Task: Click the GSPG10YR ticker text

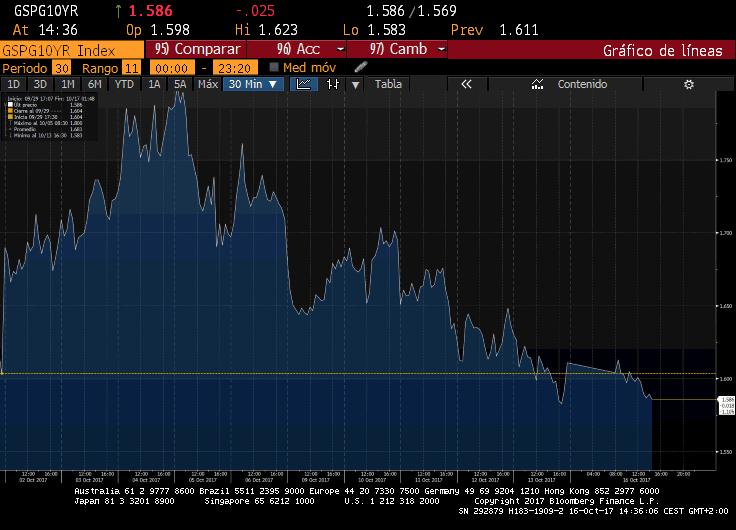Action: (x=46, y=11)
